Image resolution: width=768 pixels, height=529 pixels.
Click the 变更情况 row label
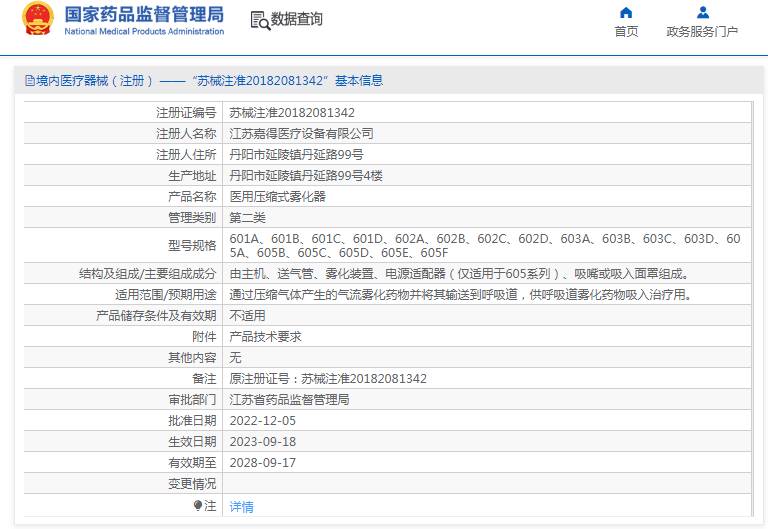(192, 484)
